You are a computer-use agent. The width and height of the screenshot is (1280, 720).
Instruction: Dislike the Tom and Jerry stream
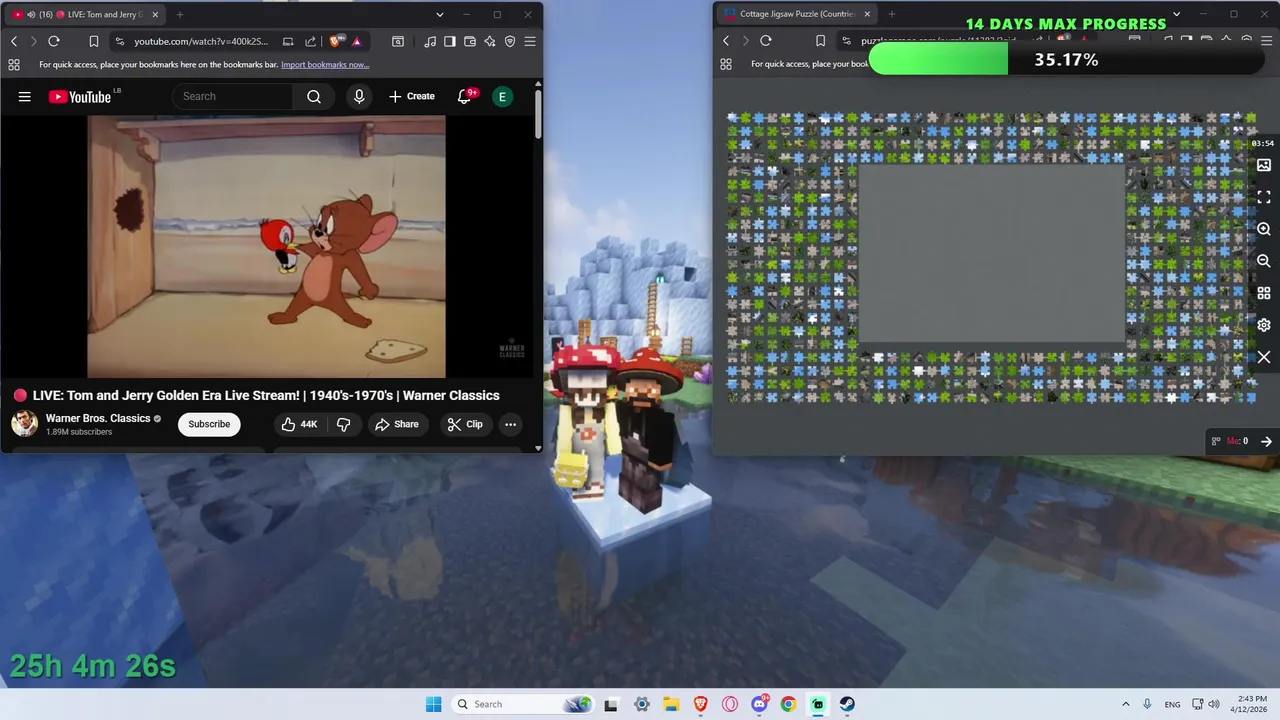(343, 424)
